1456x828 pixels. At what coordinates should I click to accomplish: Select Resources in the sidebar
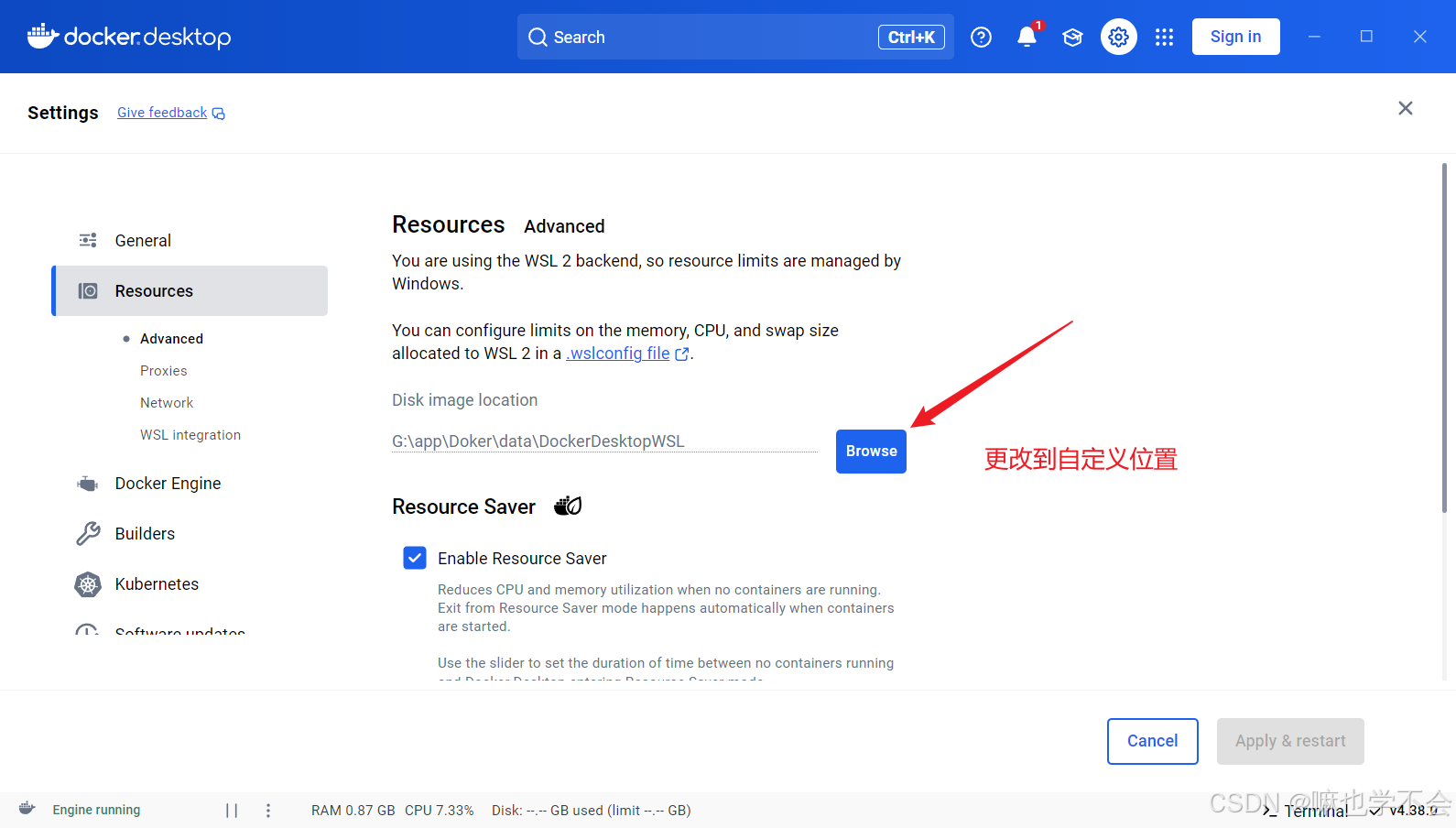point(190,290)
